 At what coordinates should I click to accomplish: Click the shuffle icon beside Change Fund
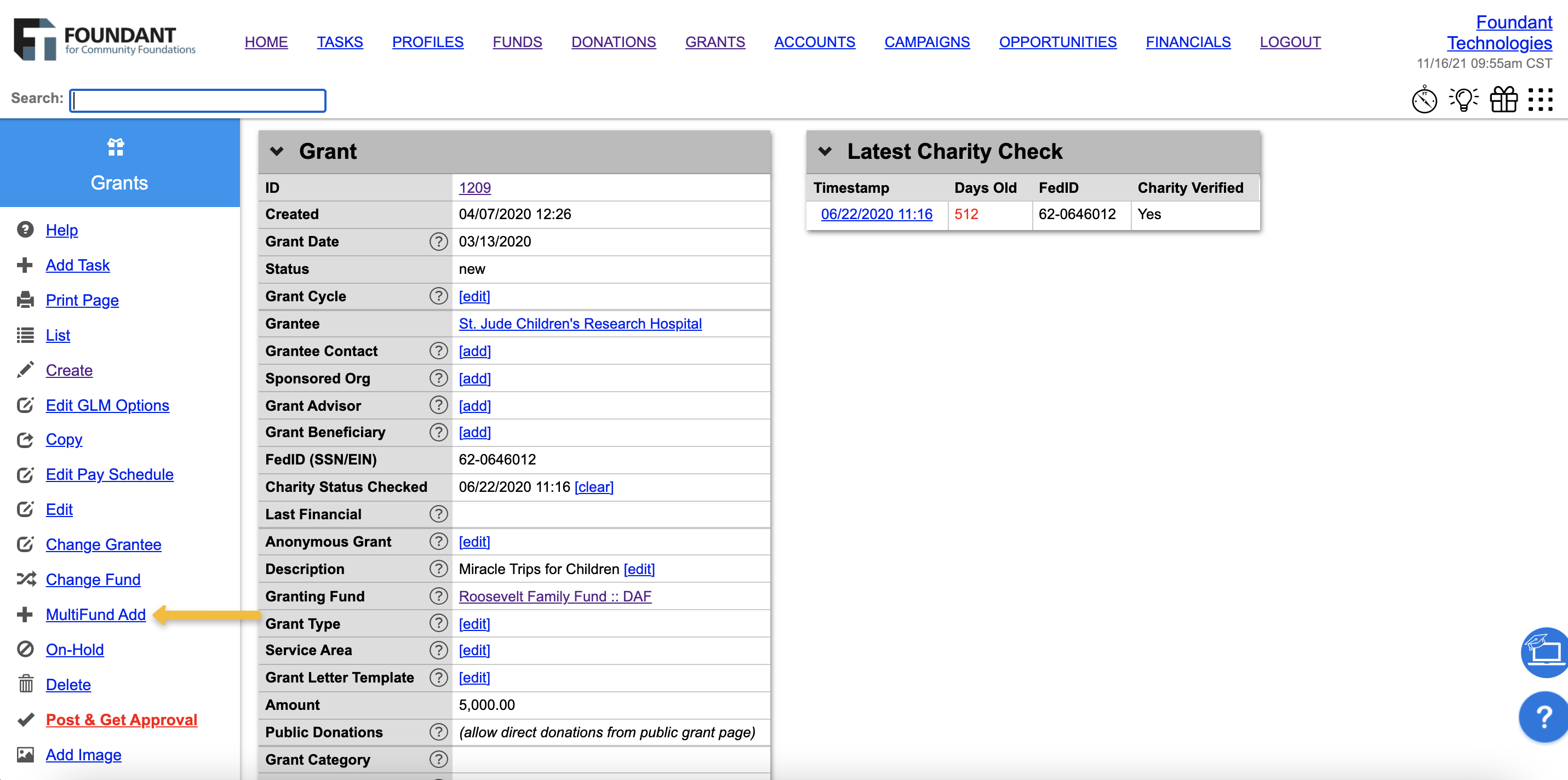pos(26,579)
